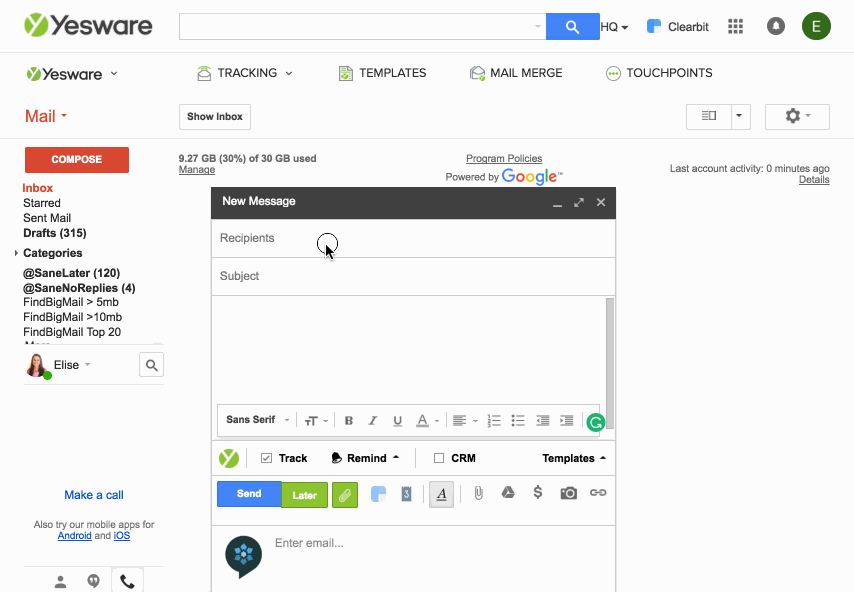Insert a link using chain icon
The image size is (854, 592).
click(x=598, y=493)
